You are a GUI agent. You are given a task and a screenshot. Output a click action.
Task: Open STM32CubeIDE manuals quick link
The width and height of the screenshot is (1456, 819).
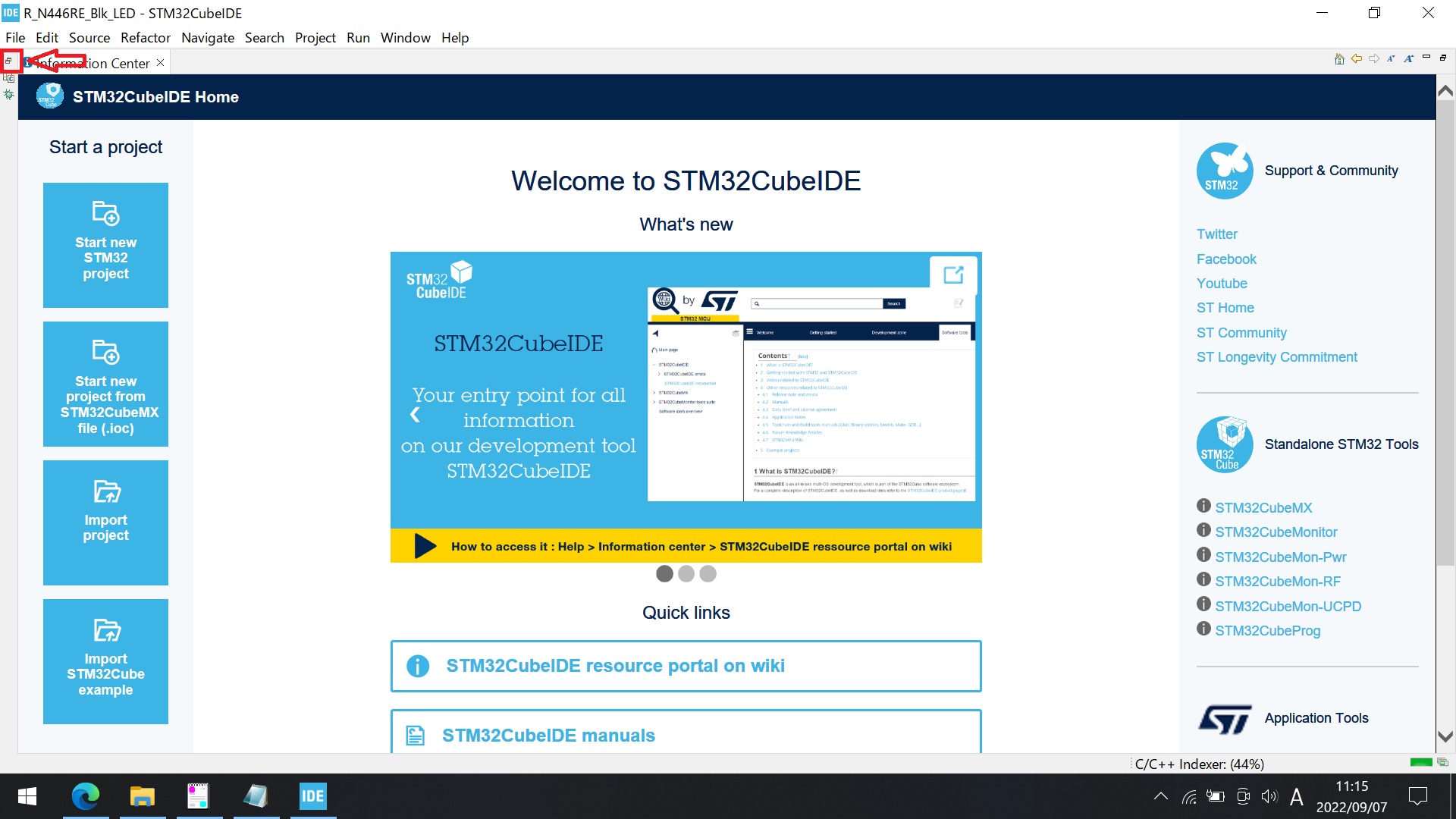686,733
